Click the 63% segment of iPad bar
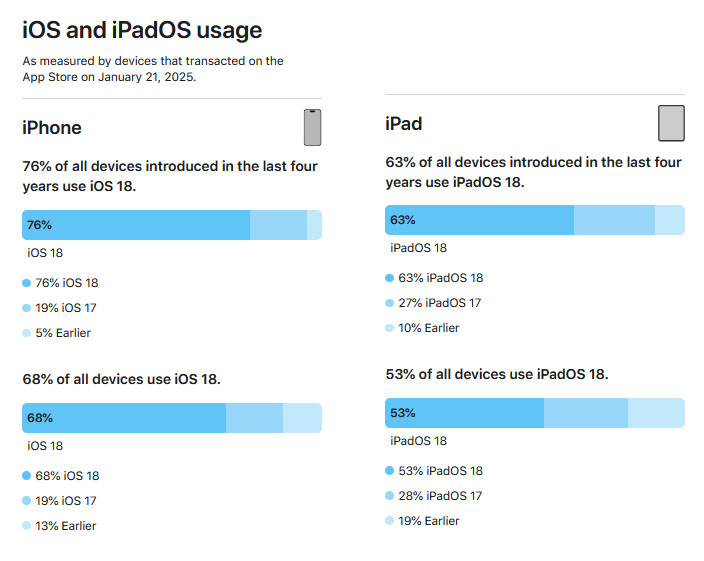704x561 pixels. (480, 220)
